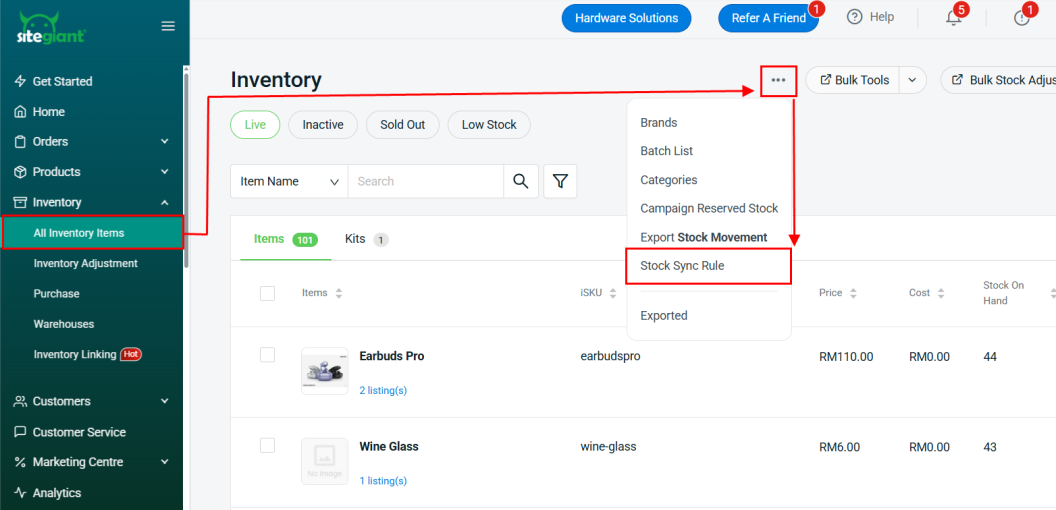Choose Stock Sync Rule from menu
This screenshot has width=1056, height=510.
tap(682, 266)
